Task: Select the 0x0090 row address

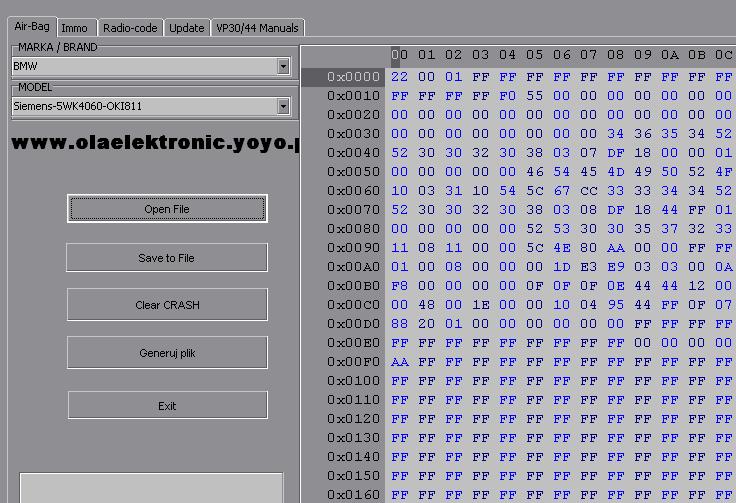Action: click(x=353, y=248)
